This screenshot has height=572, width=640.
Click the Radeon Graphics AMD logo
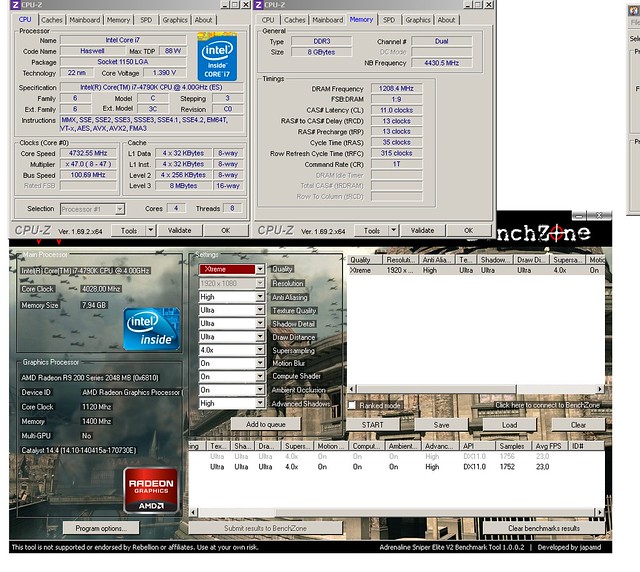coord(151,490)
